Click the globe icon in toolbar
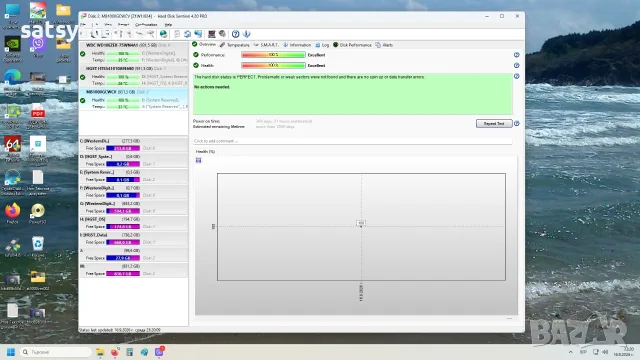The width and height of the screenshot is (640, 360). coord(163,34)
